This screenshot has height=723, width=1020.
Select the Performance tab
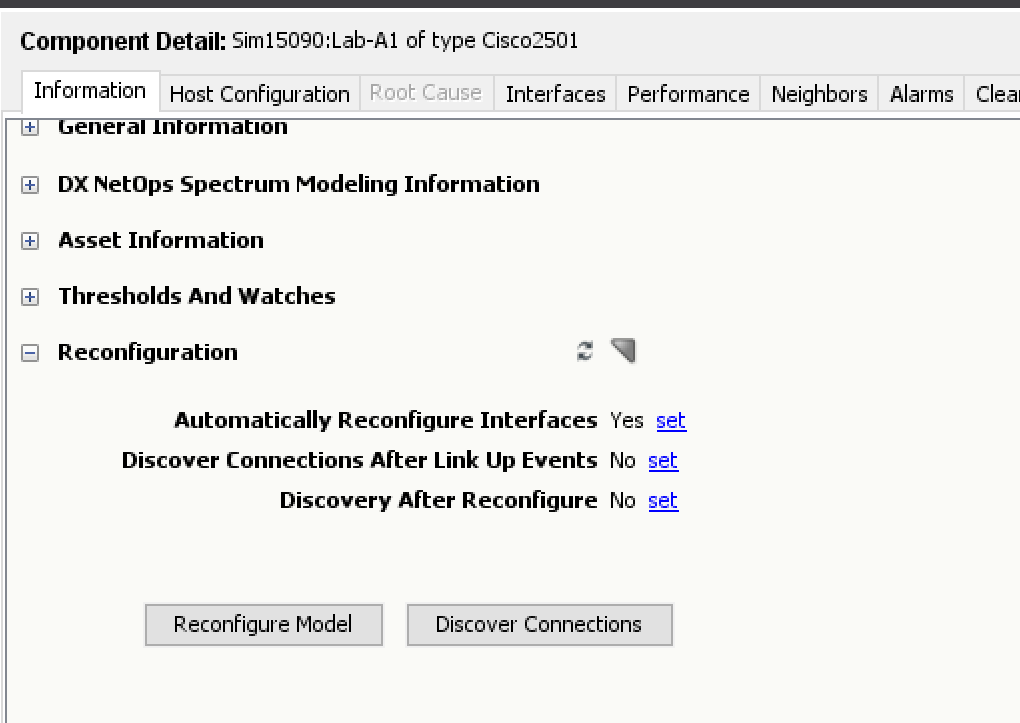[x=688, y=94]
